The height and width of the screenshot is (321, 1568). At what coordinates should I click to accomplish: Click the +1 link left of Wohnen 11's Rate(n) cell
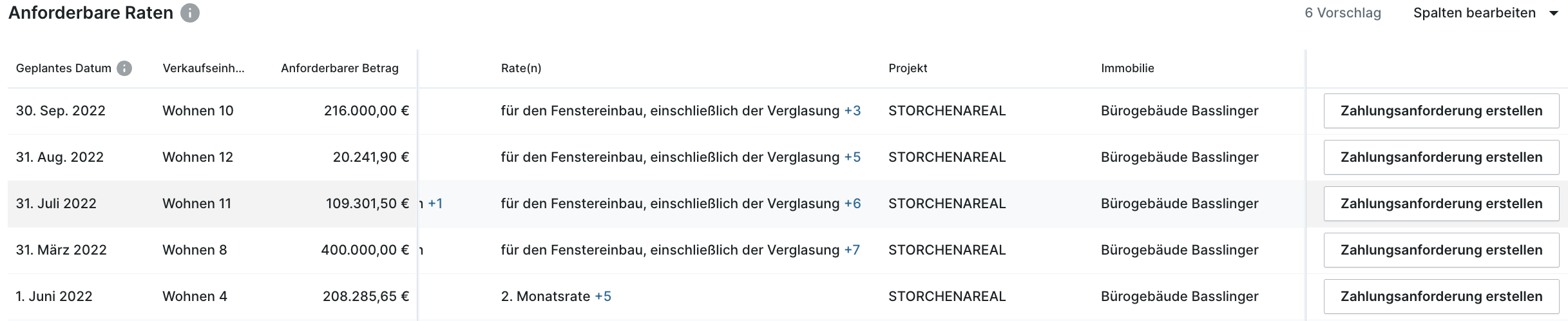tap(435, 204)
